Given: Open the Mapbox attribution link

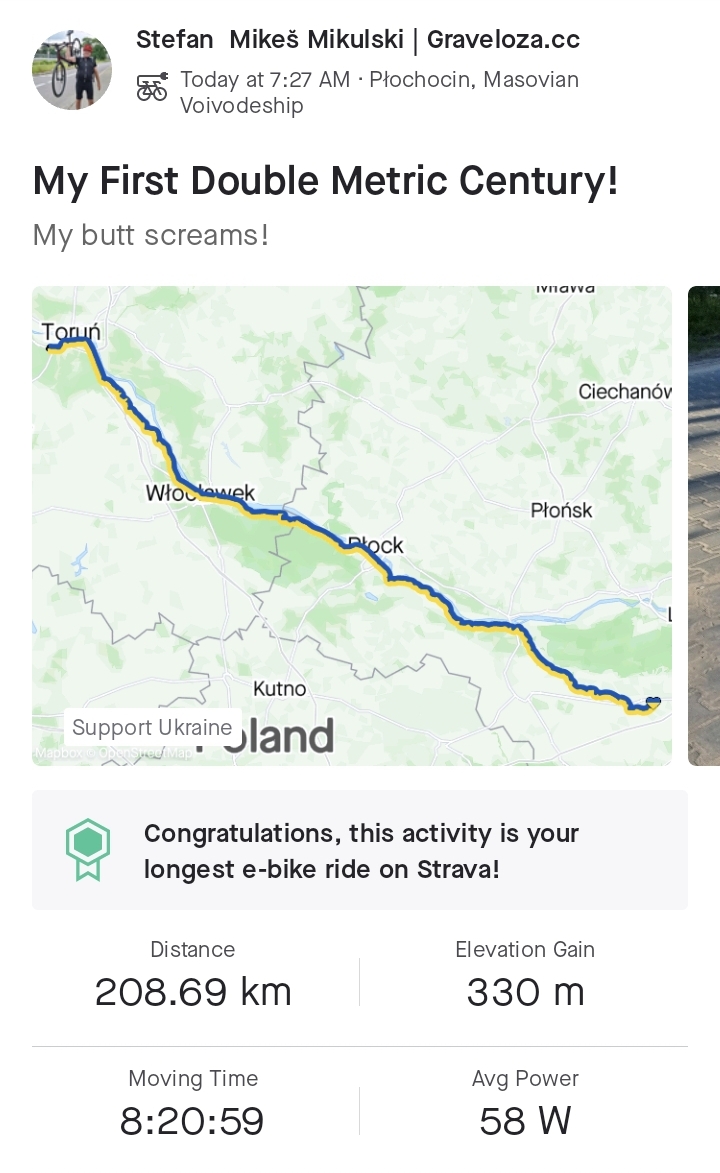Looking at the screenshot, I should [58, 753].
